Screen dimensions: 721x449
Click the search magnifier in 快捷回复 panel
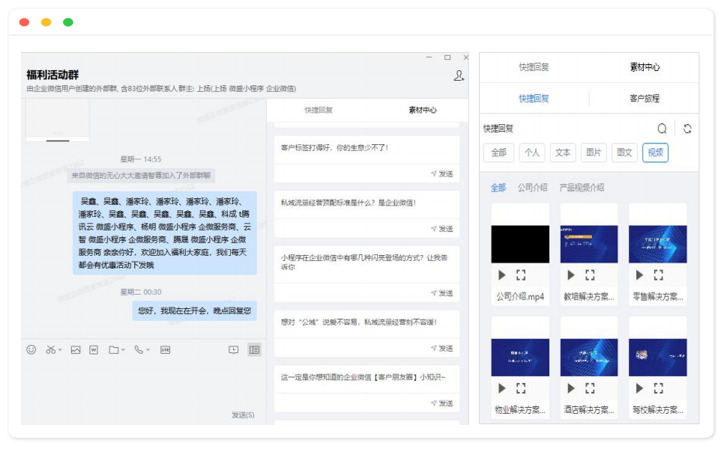(662, 128)
